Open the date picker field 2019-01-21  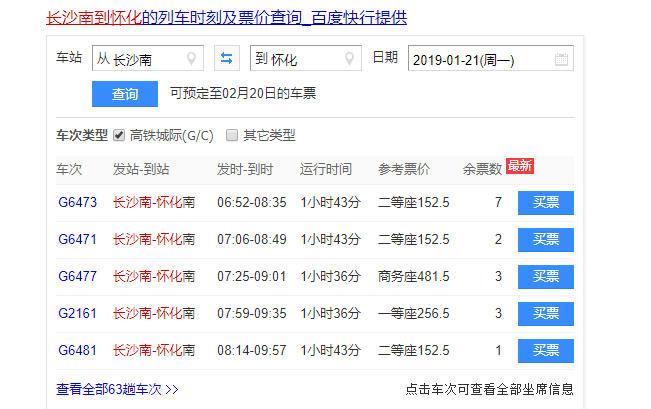coord(480,59)
